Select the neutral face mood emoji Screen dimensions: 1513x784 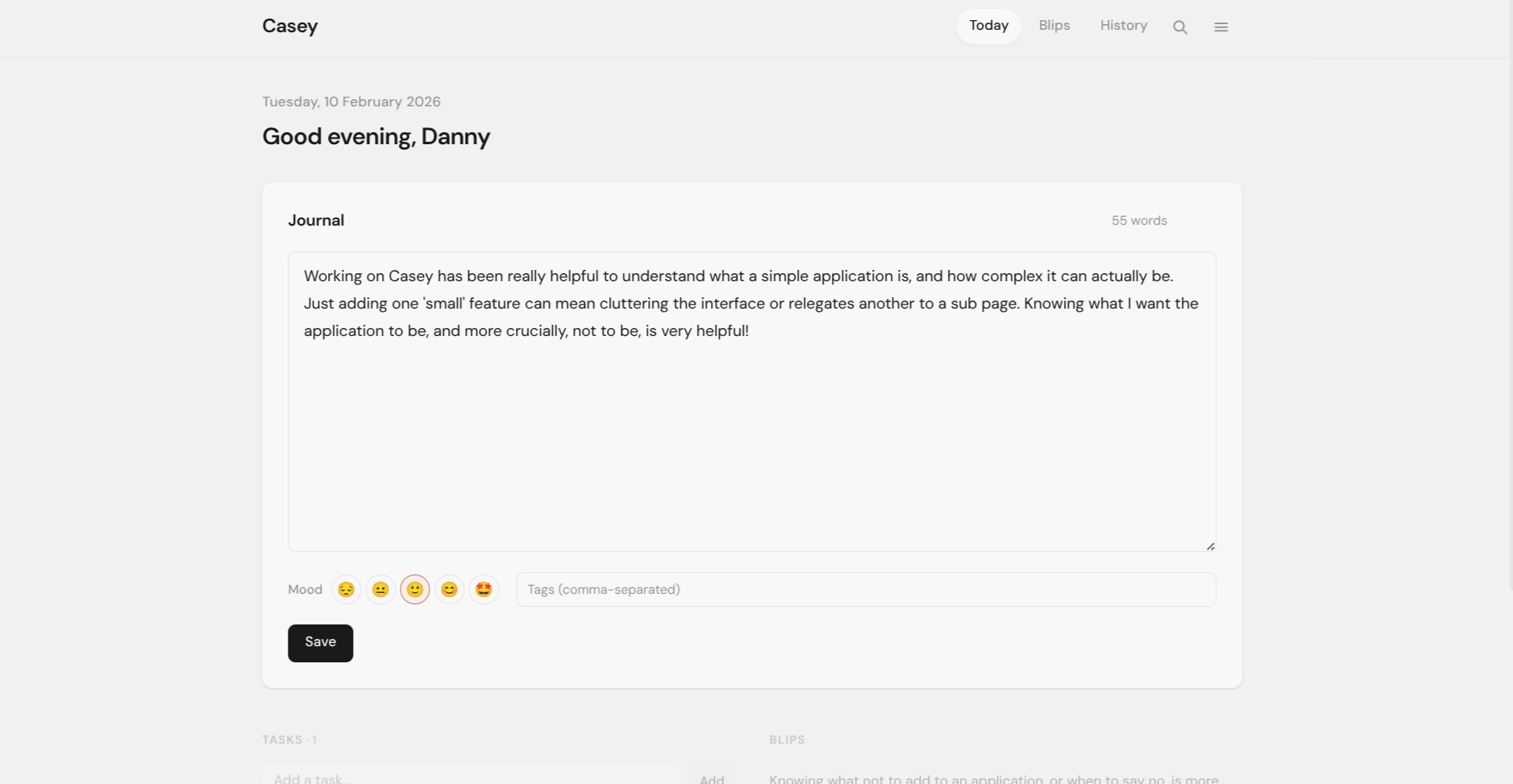tap(380, 589)
